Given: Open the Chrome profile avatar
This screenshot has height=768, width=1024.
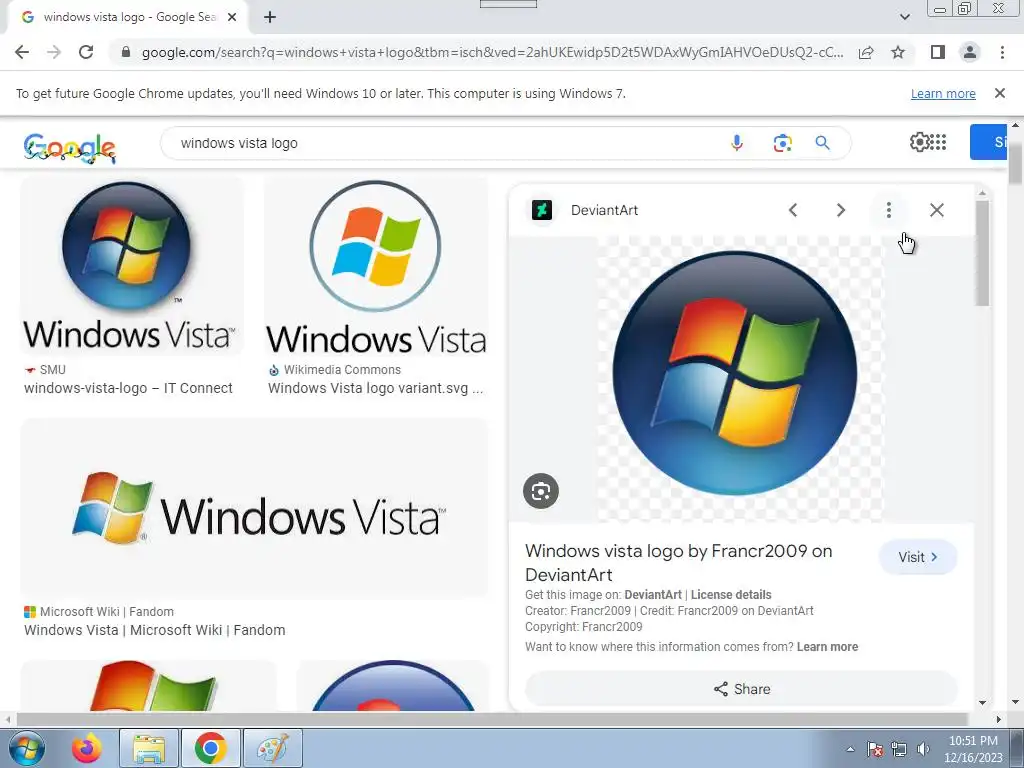Looking at the screenshot, I should tap(970, 52).
